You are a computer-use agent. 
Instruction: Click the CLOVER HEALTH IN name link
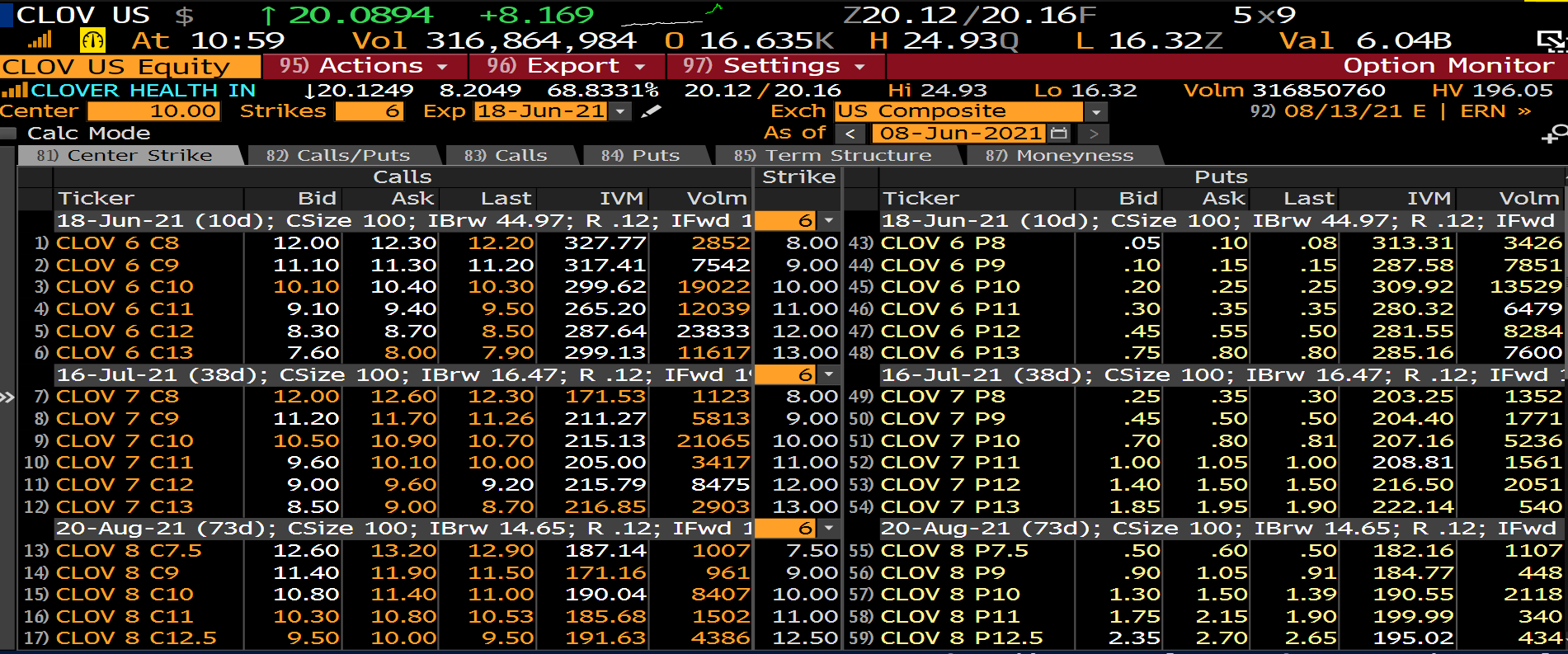(144, 90)
